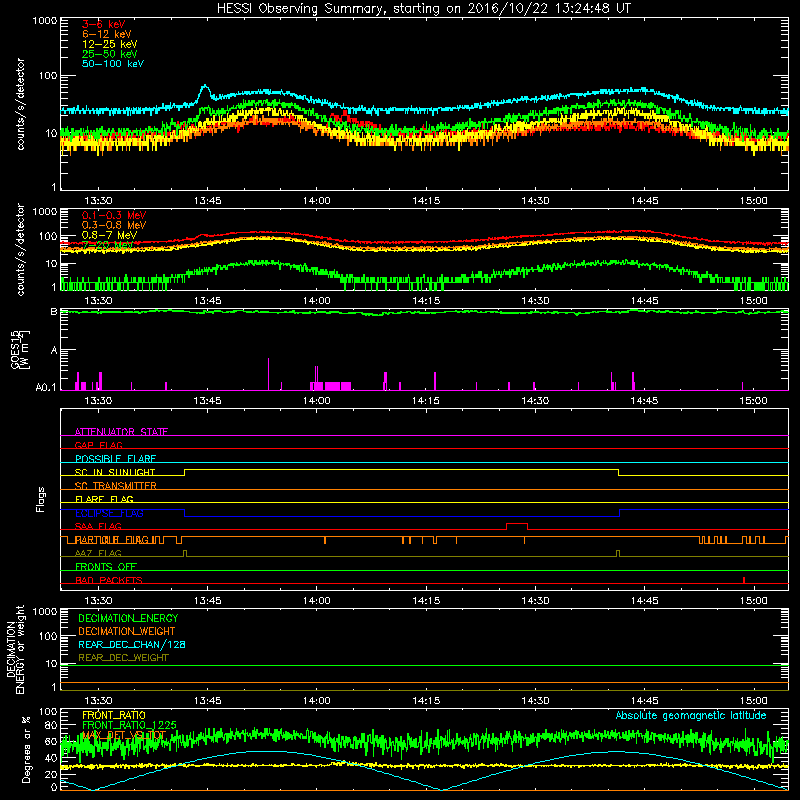Select the POSSIBLE_FLARE flag label
800x800 pixels.
pos(115,459)
